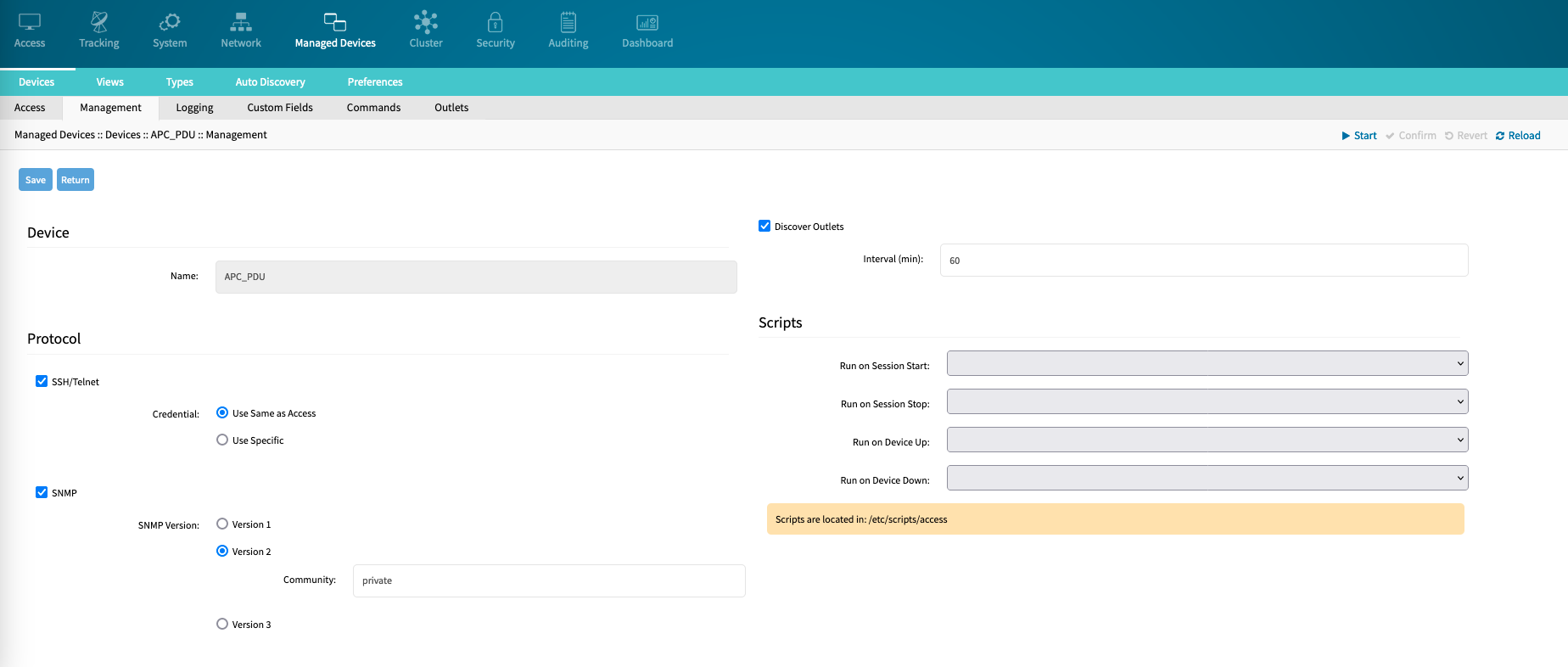The image size is (1568, 667).
Task: Open Run on Session Start dropdown
Action: tap(1207, 363)
